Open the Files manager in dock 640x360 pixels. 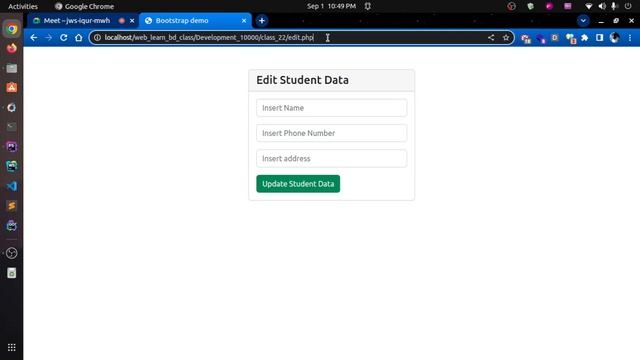11,68
